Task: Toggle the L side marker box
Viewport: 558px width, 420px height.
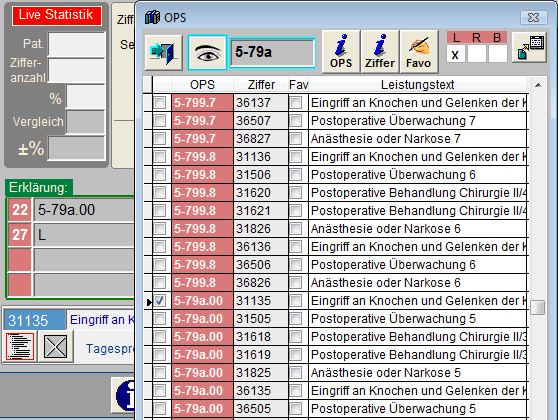Action: coord(456,55)
